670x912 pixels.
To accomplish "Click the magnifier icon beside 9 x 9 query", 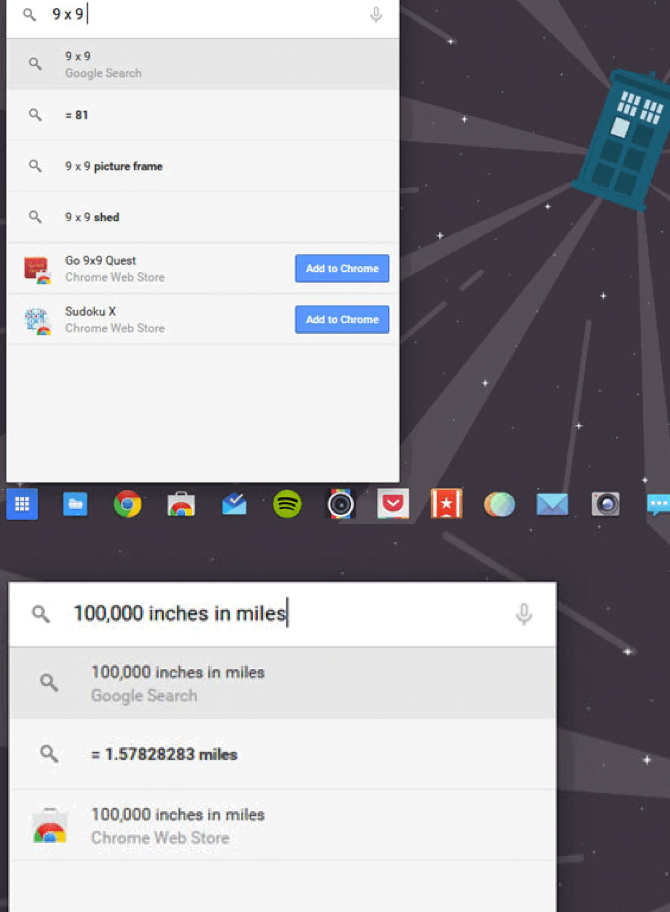I will 29,15.
